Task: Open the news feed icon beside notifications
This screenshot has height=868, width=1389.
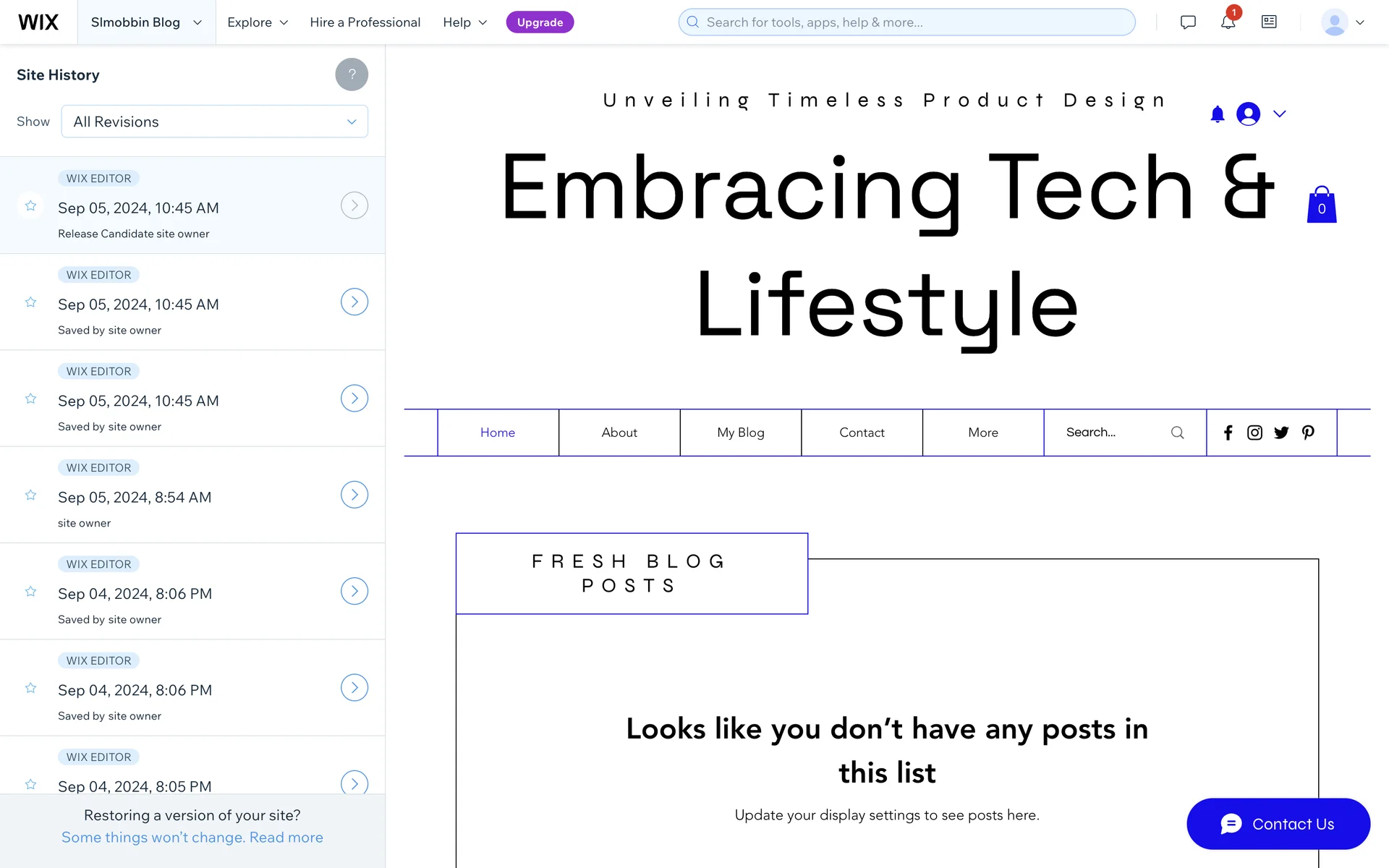Action: pos(1269,22)
